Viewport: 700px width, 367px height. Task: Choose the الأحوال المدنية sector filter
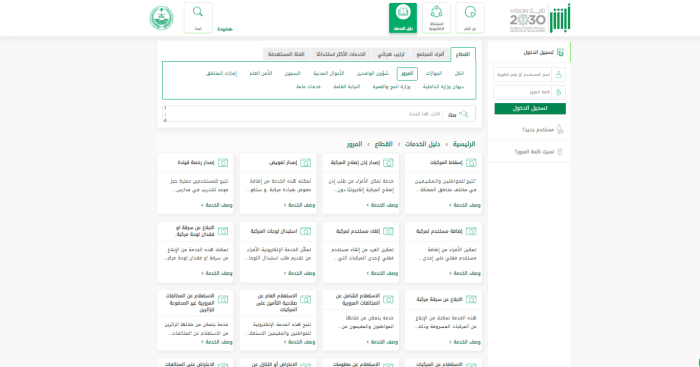(x=329, y=73)
